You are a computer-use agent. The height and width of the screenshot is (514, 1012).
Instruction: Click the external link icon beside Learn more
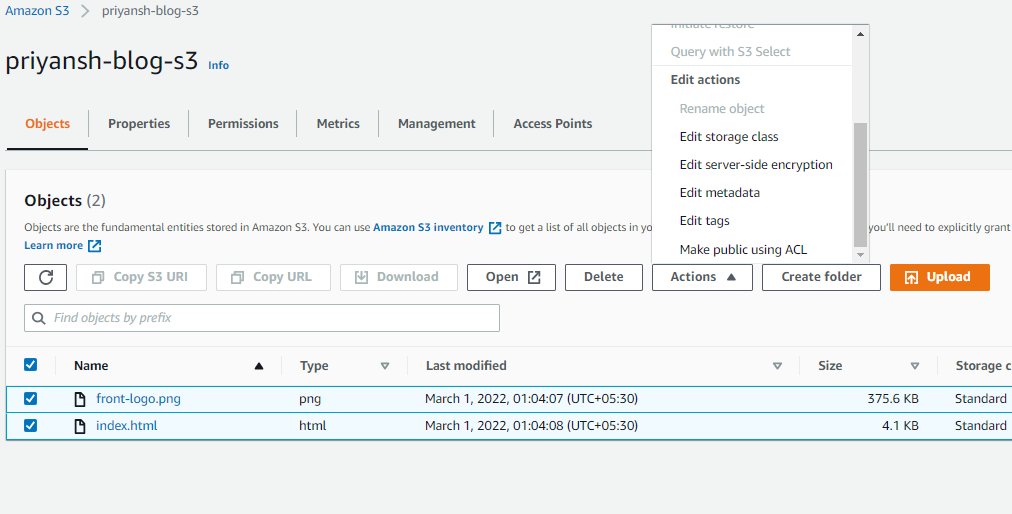pos(95,246)
